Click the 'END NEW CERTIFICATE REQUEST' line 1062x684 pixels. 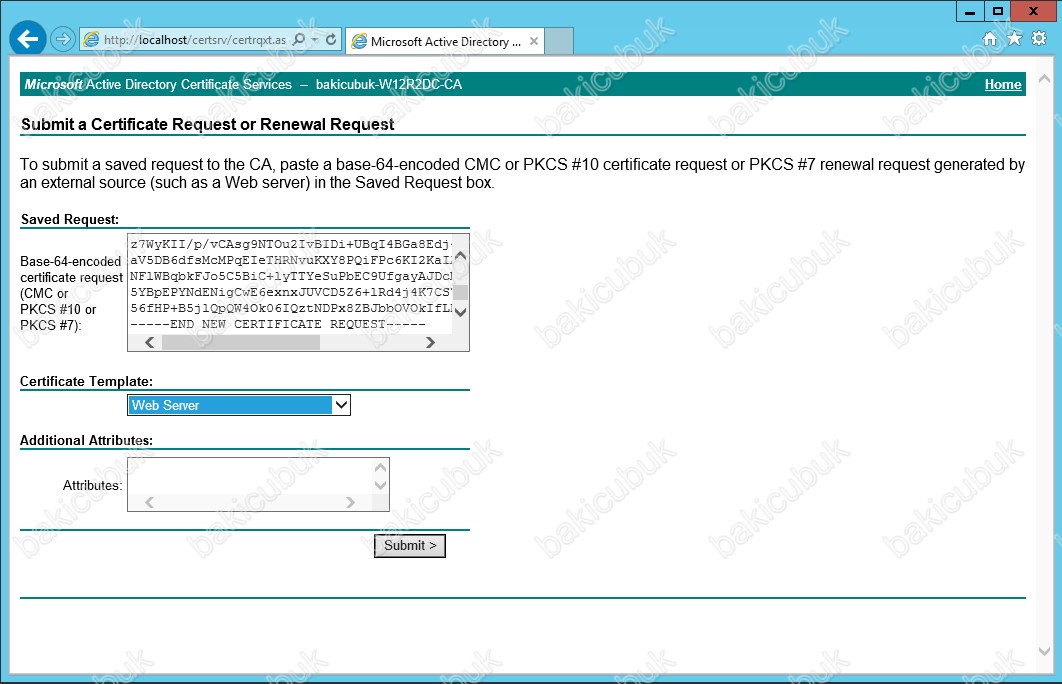click(x=278, y=324)
